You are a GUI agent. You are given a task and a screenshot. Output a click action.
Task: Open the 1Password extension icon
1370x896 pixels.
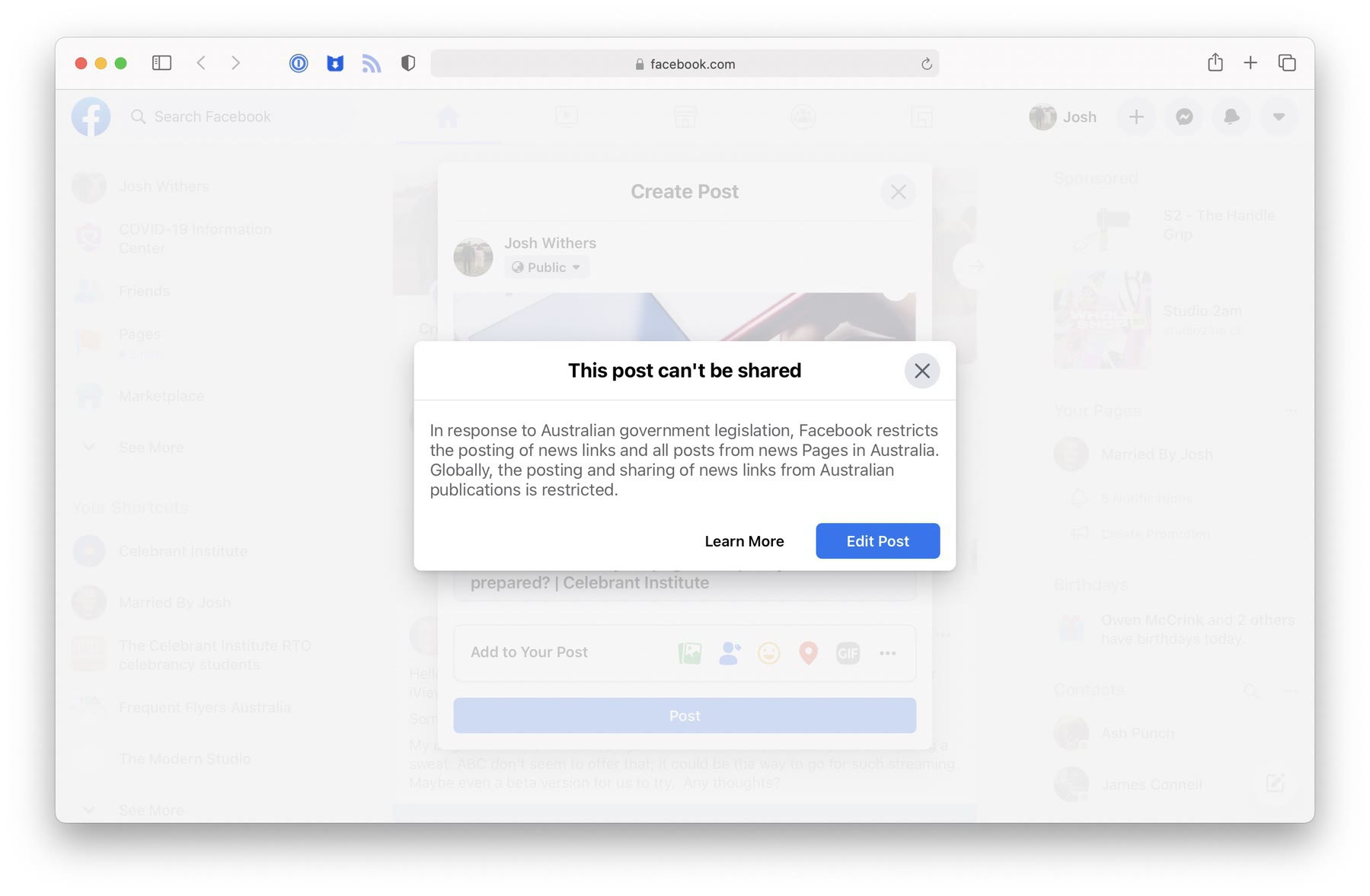(299, 63)
